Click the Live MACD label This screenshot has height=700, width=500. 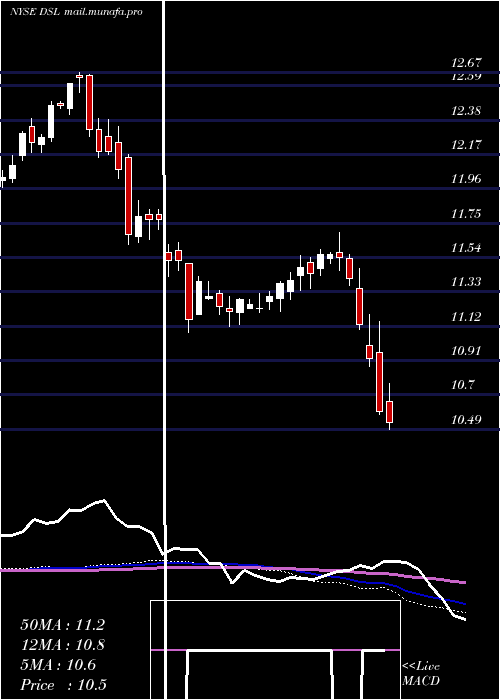[421, 673]
